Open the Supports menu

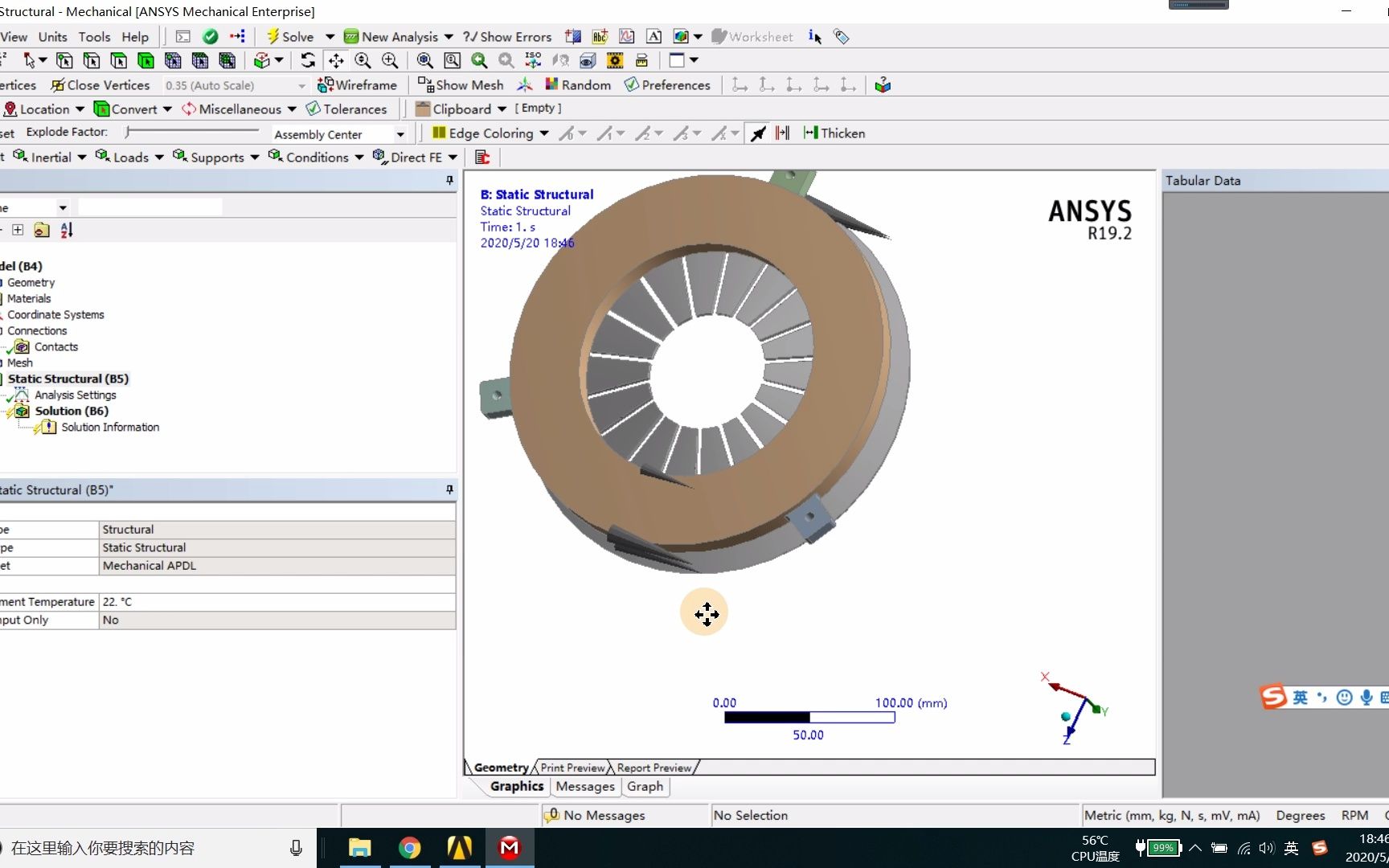click(x=216, y=158)
